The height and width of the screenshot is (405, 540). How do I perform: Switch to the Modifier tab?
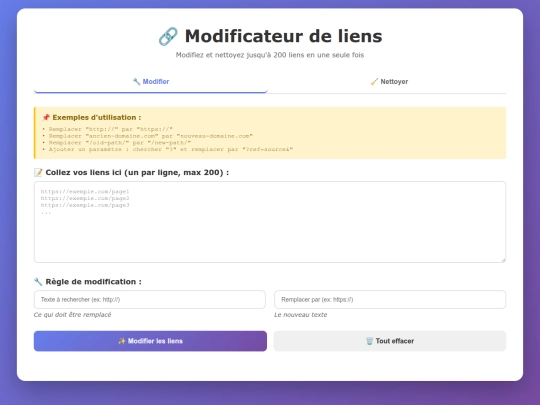point(151,82)
